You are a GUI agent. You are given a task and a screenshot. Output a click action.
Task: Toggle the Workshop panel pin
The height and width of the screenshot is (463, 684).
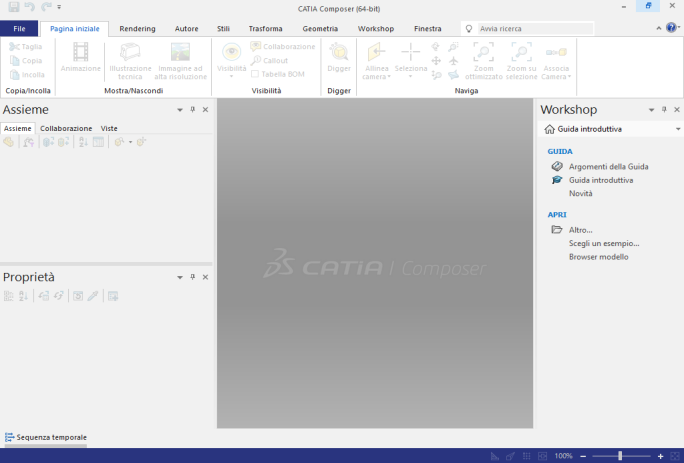tap(664, 110)
